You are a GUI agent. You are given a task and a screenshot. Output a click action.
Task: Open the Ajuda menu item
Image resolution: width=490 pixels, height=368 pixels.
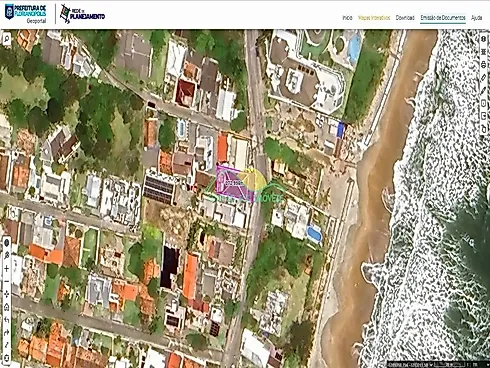477,18
